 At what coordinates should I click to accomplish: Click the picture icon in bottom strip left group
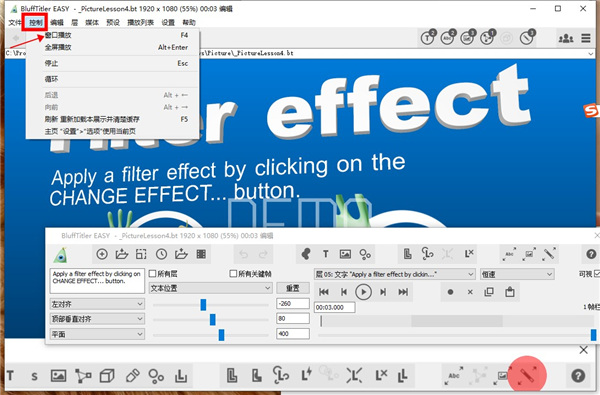pyautogui.click(x=59, y=376)
